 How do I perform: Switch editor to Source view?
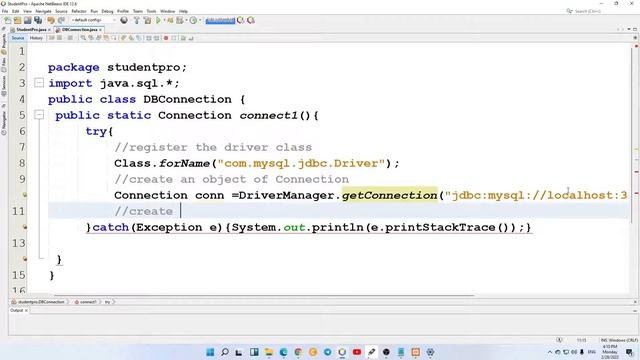tap(18, 38)
